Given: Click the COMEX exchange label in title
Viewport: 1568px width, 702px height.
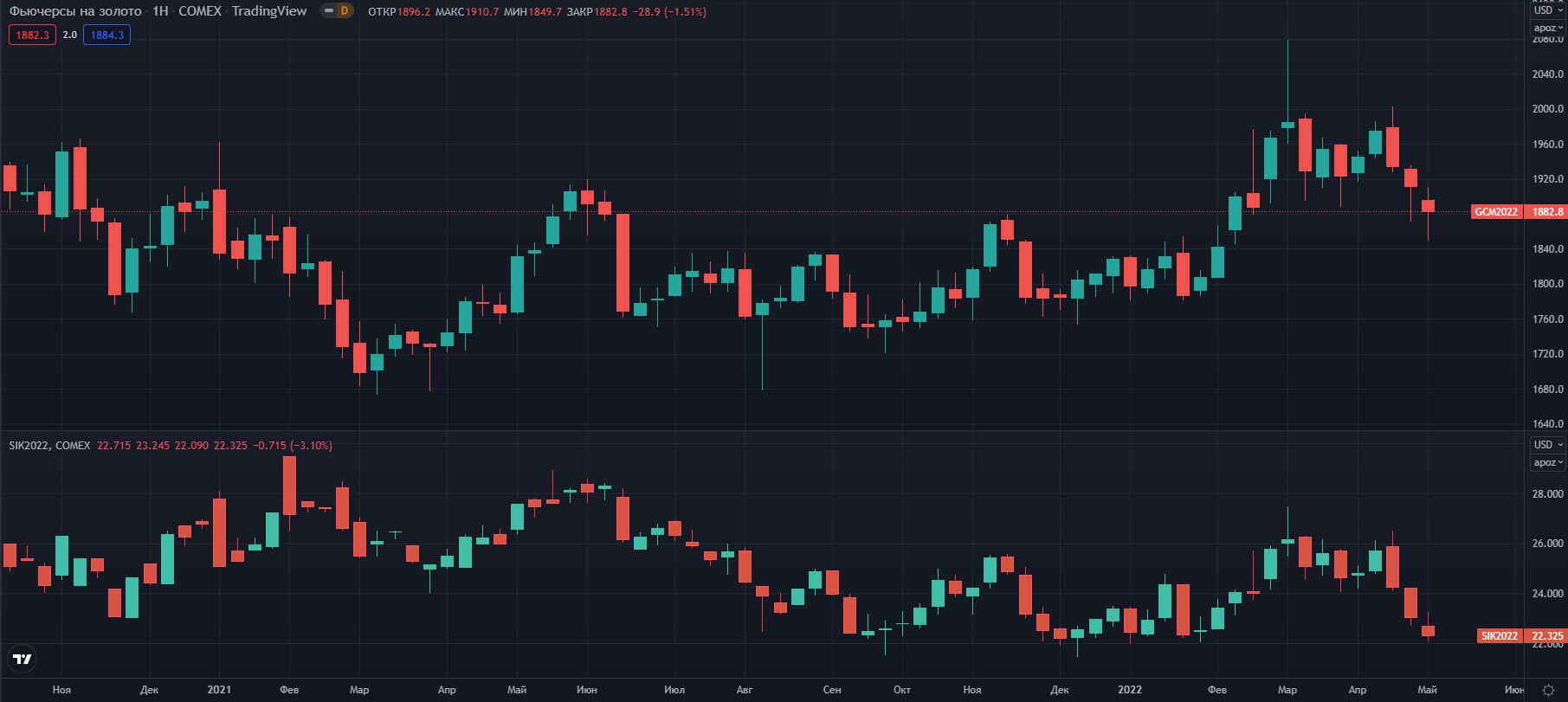Looking at the screenshot, I should pyautogui.click(x=200, y=11).
